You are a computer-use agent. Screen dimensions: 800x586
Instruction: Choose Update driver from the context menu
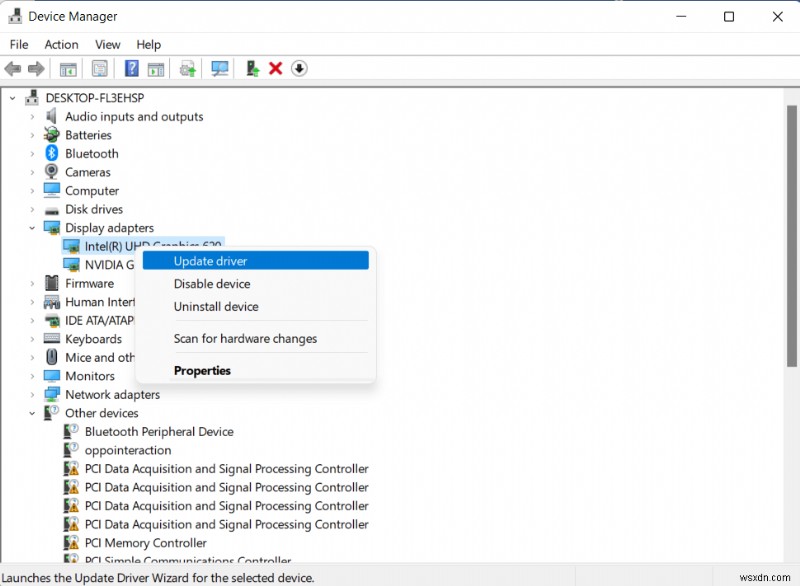212,260
